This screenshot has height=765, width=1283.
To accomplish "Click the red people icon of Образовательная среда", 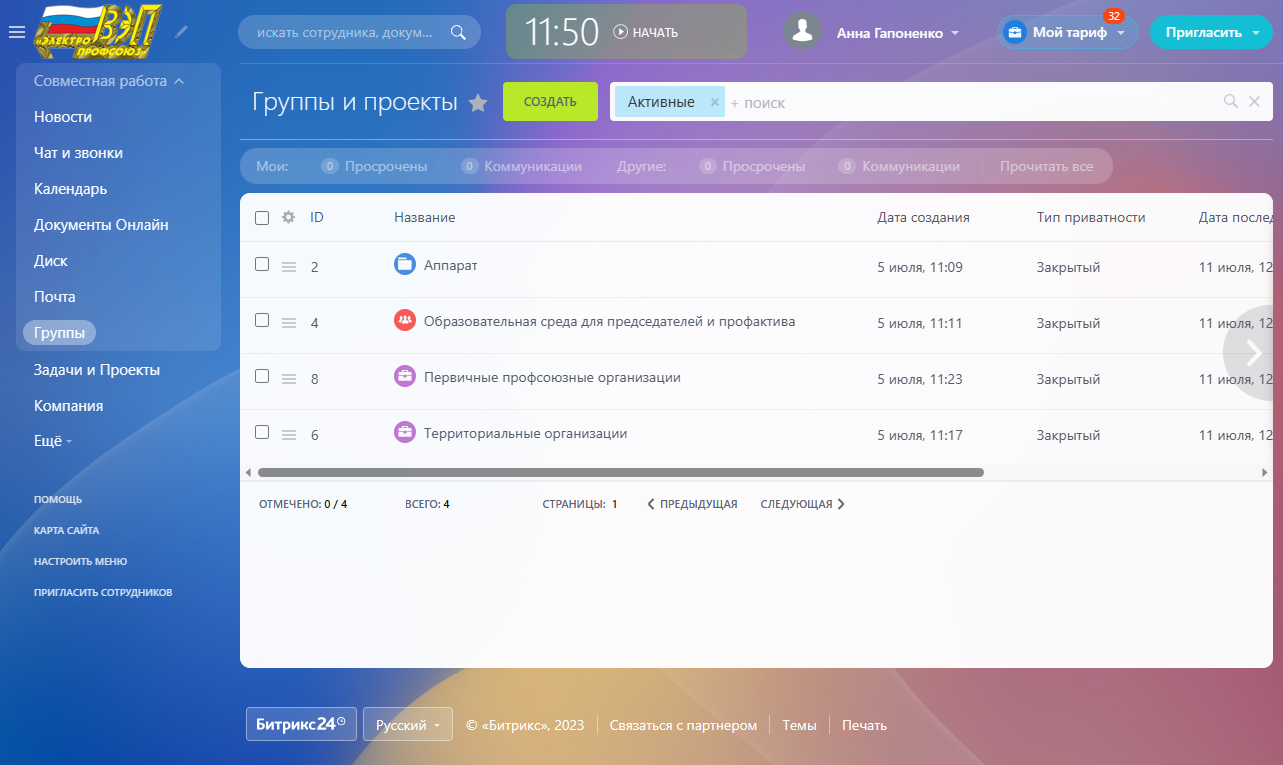I will click(404, 320).
